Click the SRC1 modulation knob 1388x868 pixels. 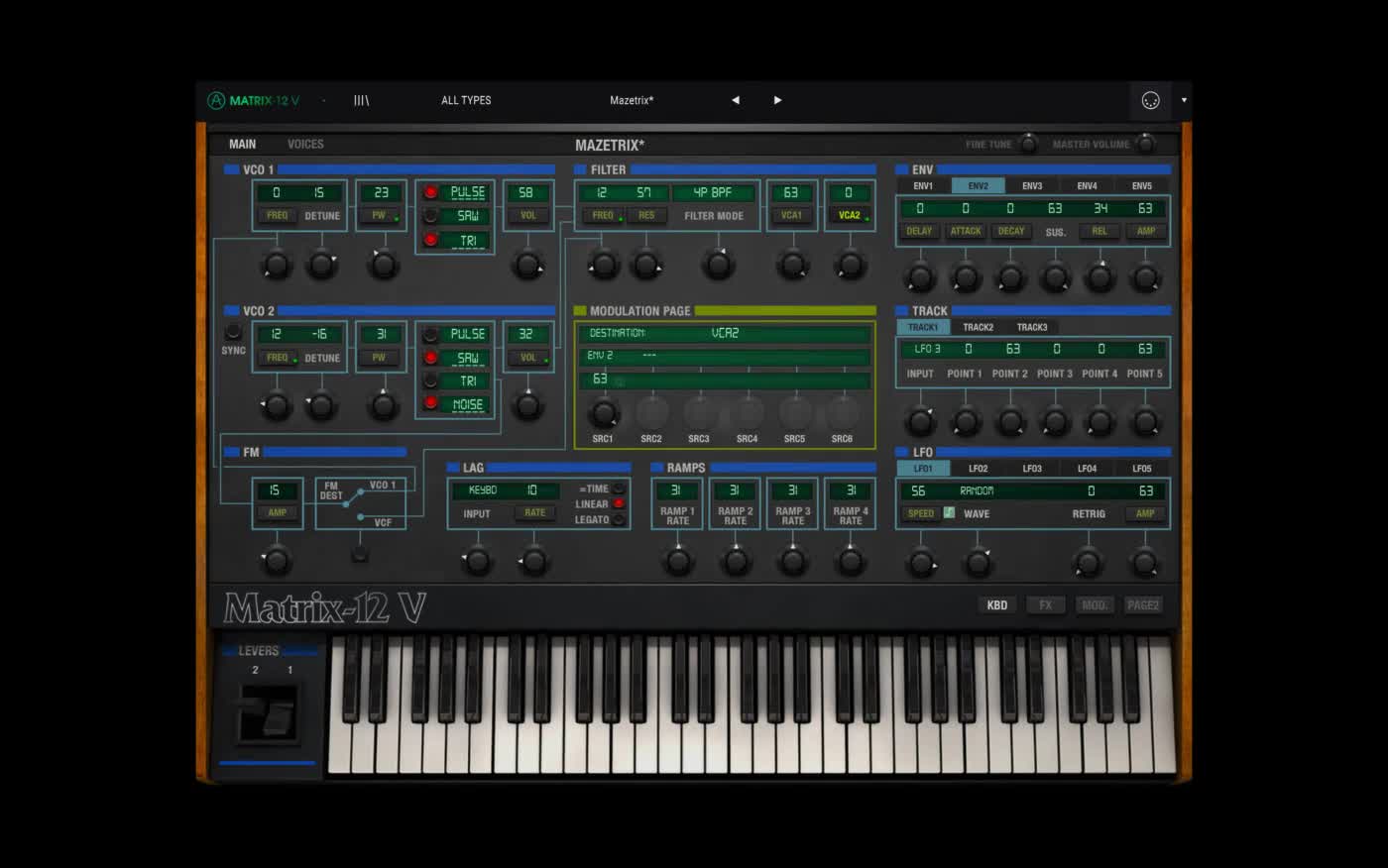[603, 412]
